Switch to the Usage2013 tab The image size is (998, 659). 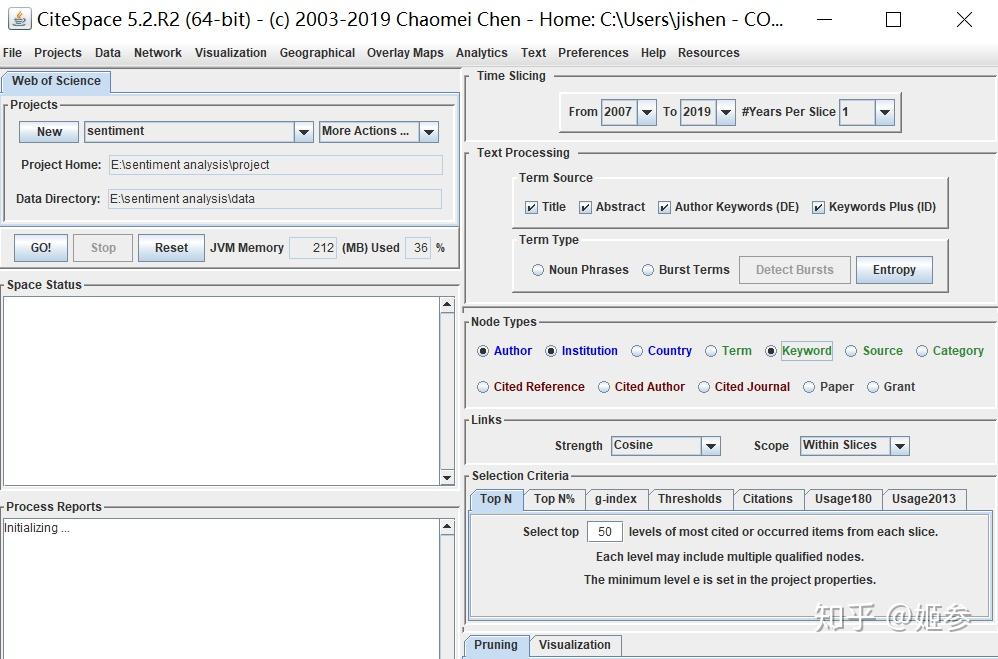point(924,499)
